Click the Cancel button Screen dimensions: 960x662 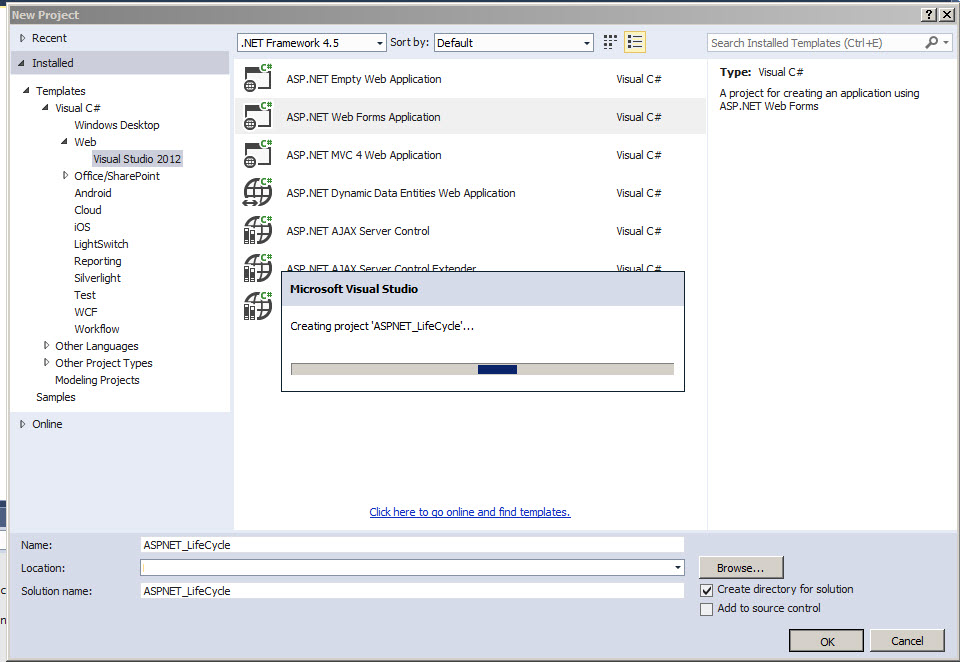(x=907, y=641)
